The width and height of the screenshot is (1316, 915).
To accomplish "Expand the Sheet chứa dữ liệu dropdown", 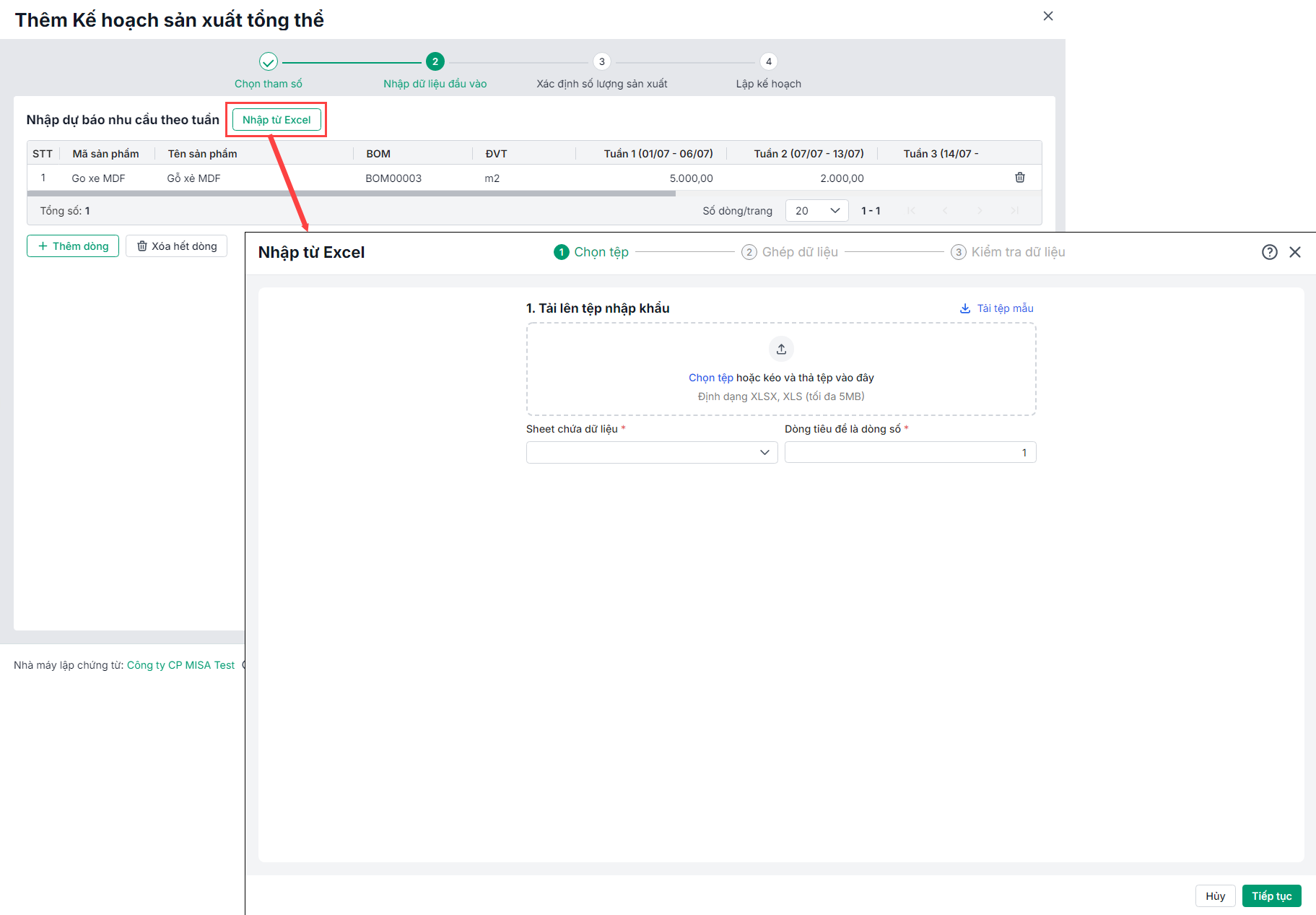I will point(651,453).
